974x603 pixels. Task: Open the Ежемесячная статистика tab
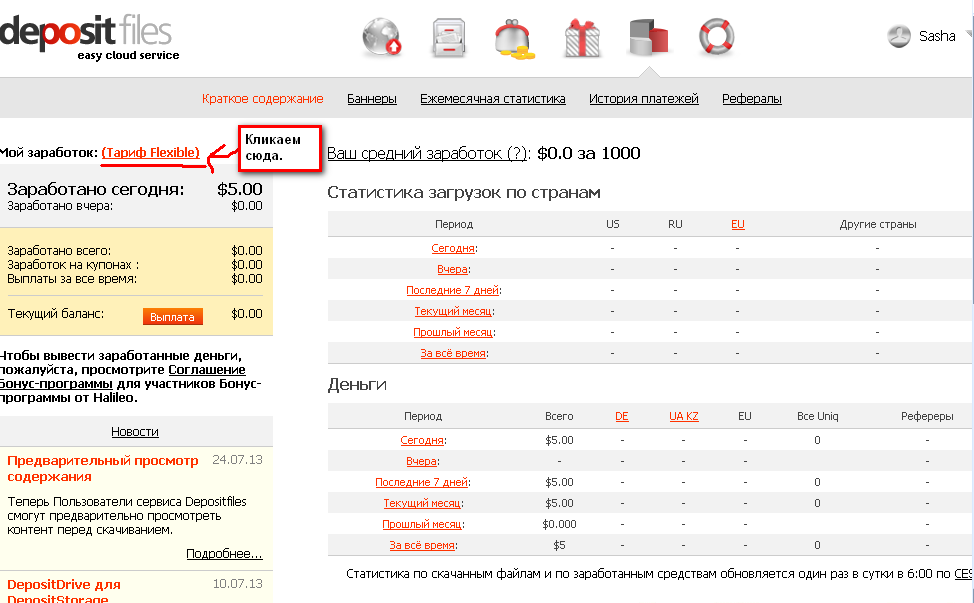(493, 99)
